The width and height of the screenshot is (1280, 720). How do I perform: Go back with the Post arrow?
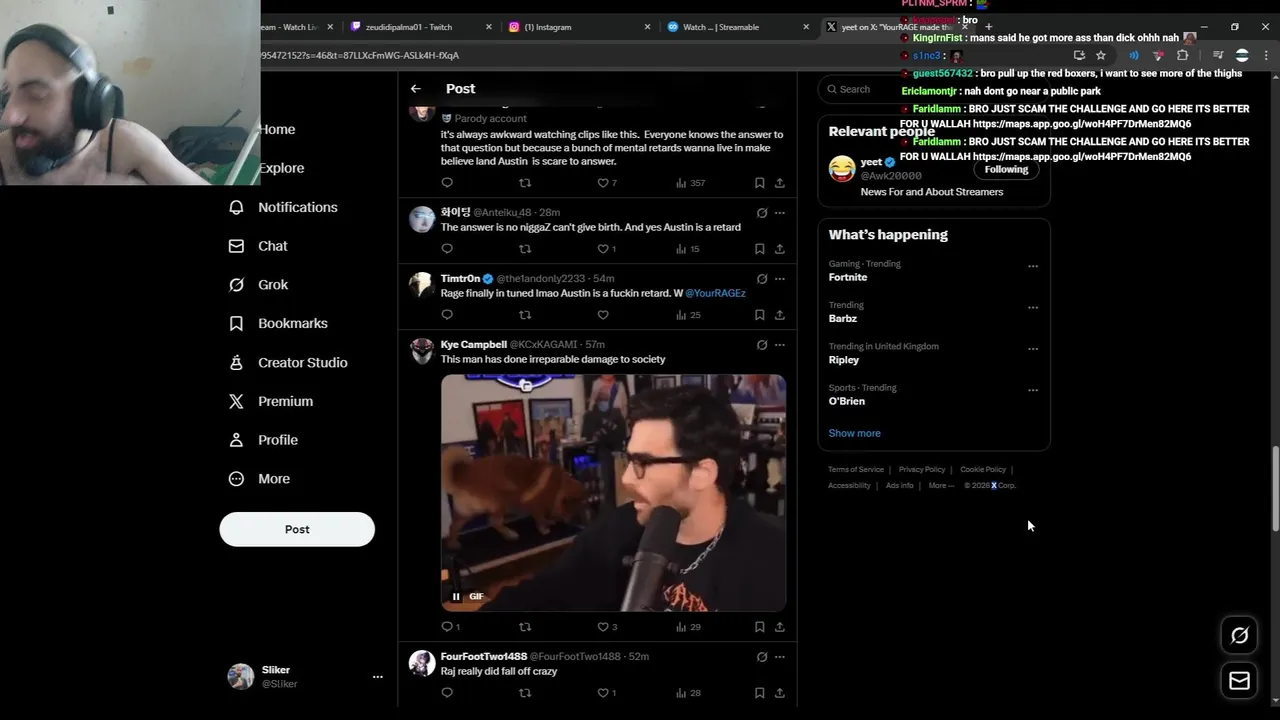(416, 89)
